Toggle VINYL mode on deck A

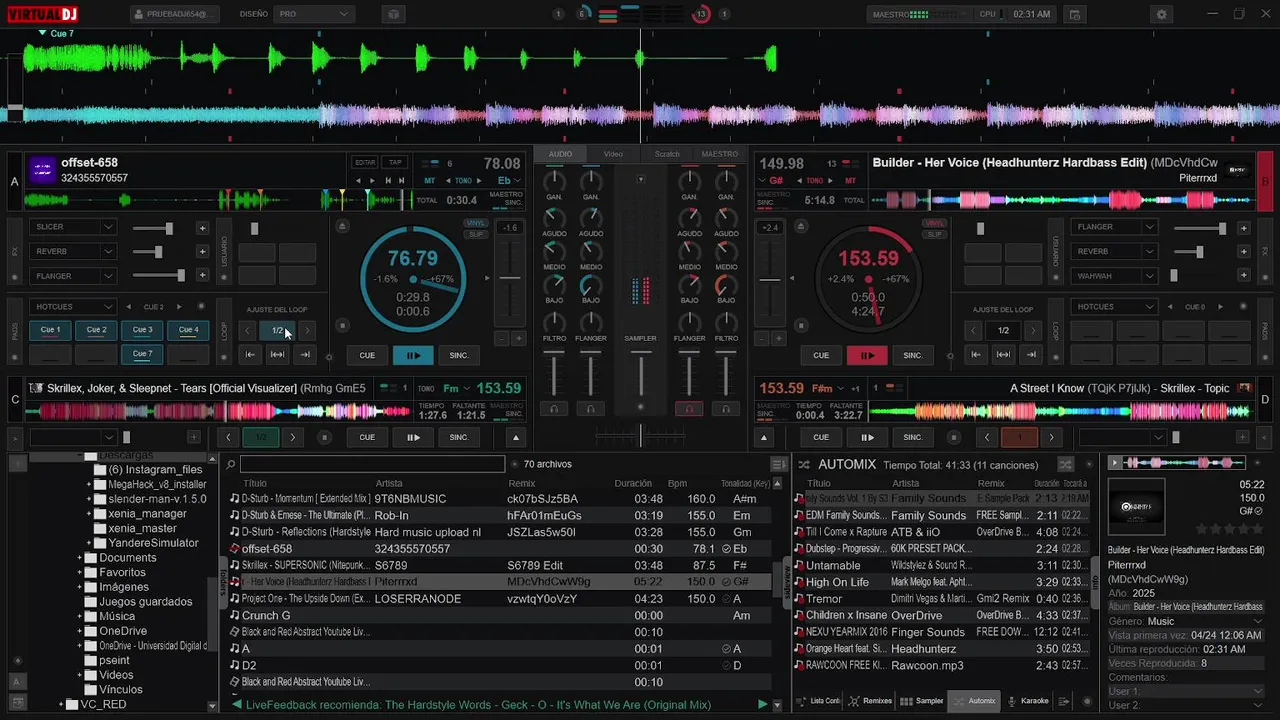pos(475,224)
